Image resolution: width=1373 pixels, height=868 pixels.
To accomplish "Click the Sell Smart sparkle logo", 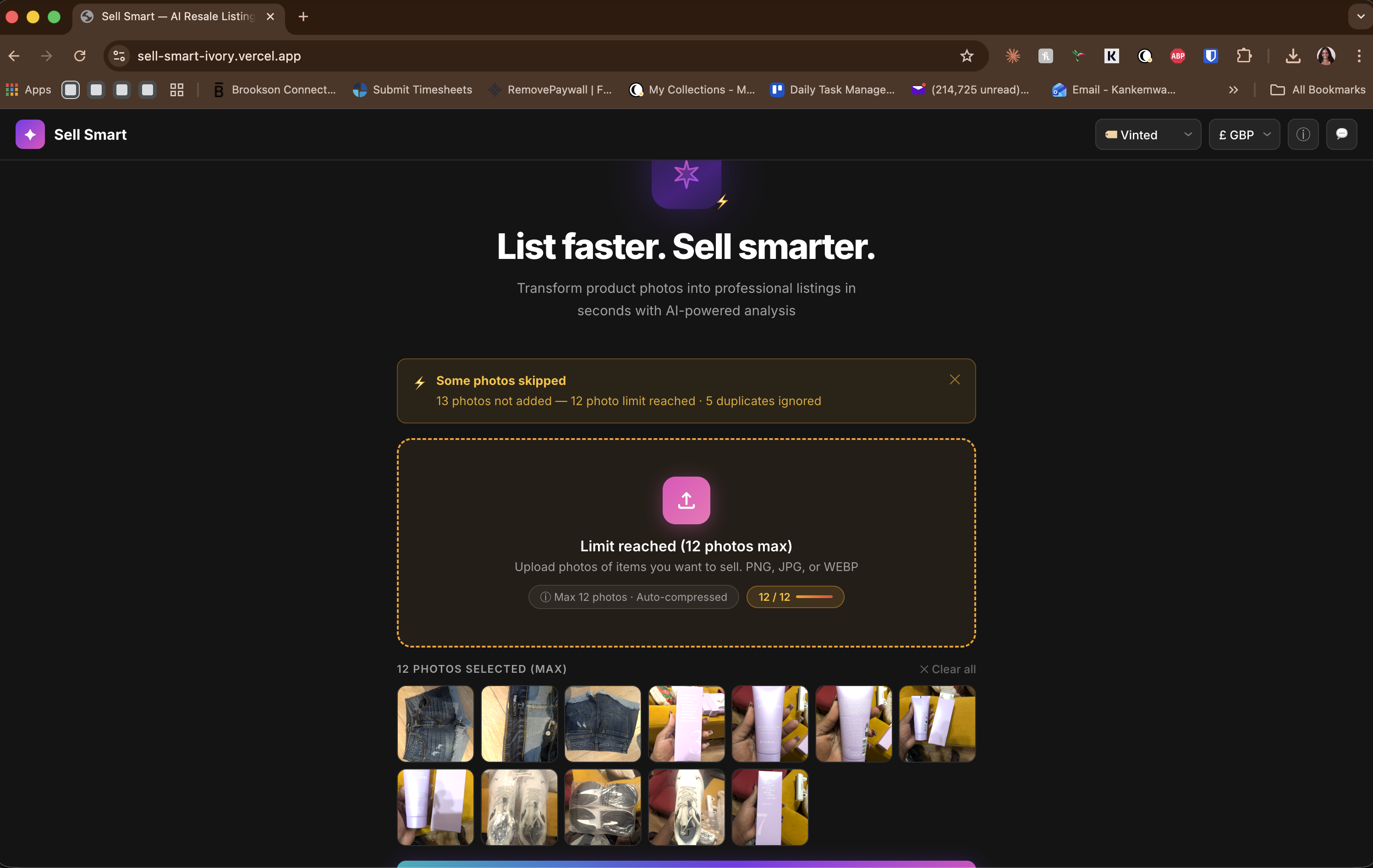I will [30, 135].
